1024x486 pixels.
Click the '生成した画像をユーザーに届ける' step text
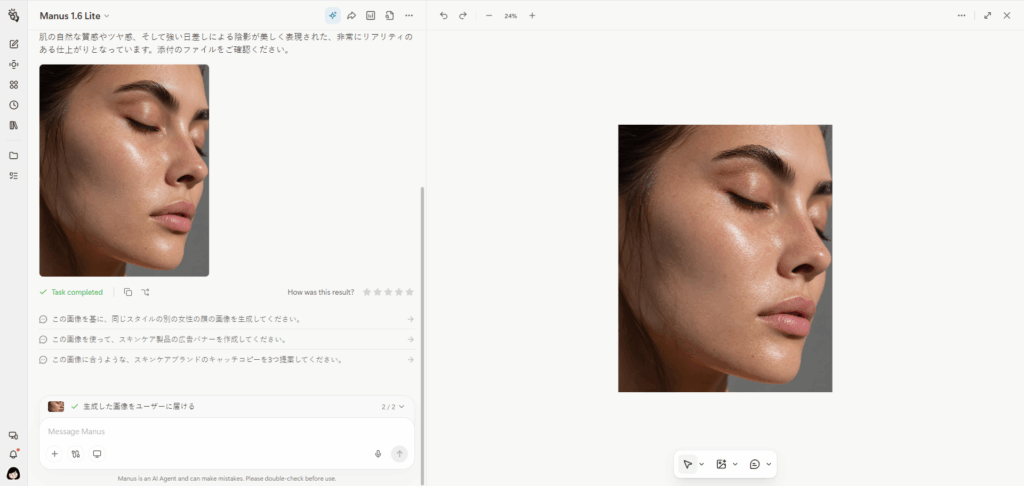(x=139, y=407)
